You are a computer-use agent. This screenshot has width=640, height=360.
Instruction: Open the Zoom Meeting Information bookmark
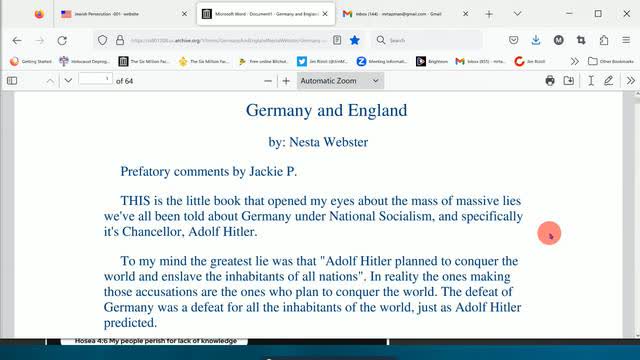click(382, 61)
